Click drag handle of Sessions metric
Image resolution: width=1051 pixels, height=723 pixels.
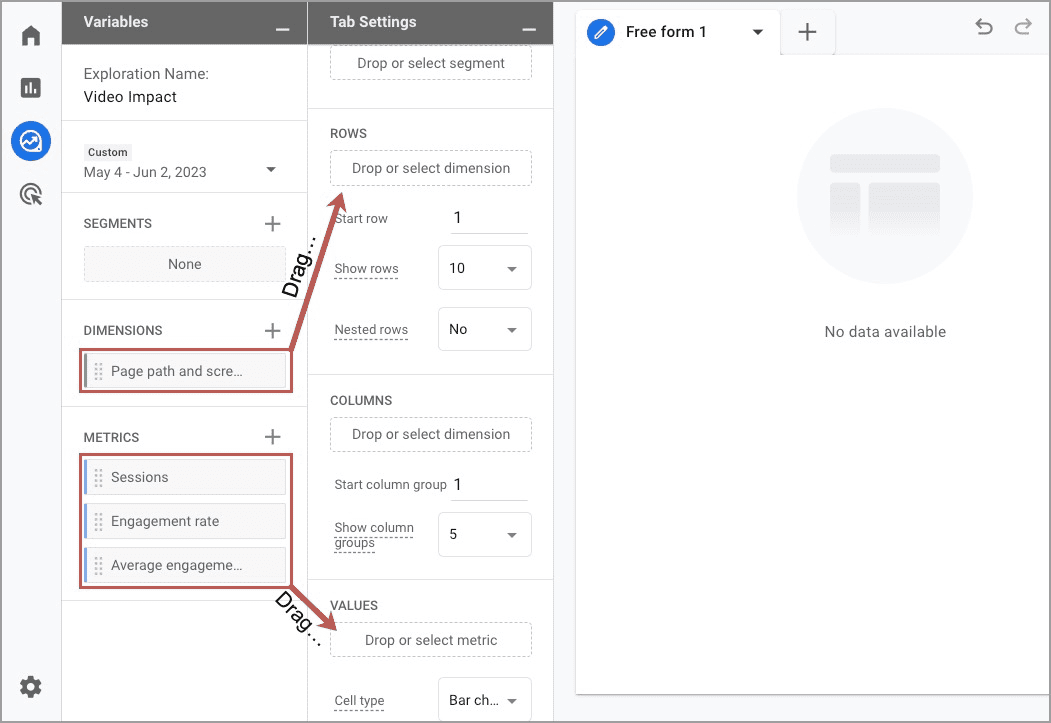pyautogui.click(x=99, y=477)
